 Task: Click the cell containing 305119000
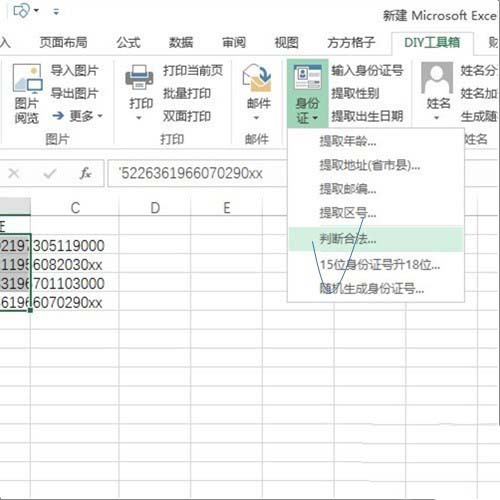click(75, 246)
